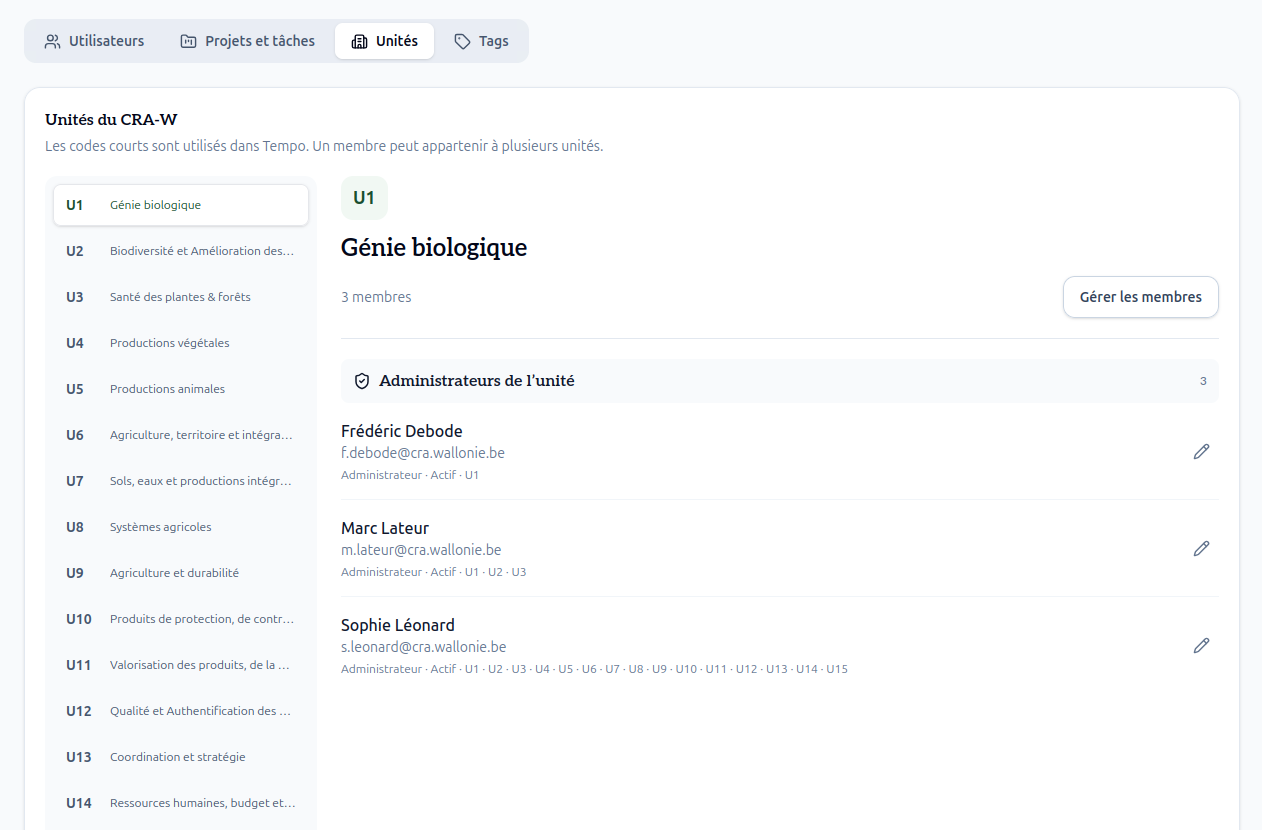Switch to the Utilisateurs tab
The width and height of the screenshot is (1262, 830).
pos(94,41)
